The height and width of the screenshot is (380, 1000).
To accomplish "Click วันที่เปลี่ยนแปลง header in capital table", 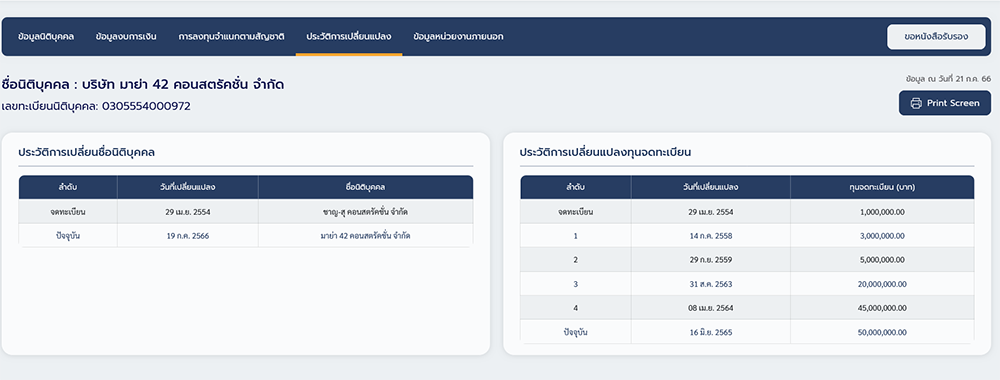I will [710, 187].
